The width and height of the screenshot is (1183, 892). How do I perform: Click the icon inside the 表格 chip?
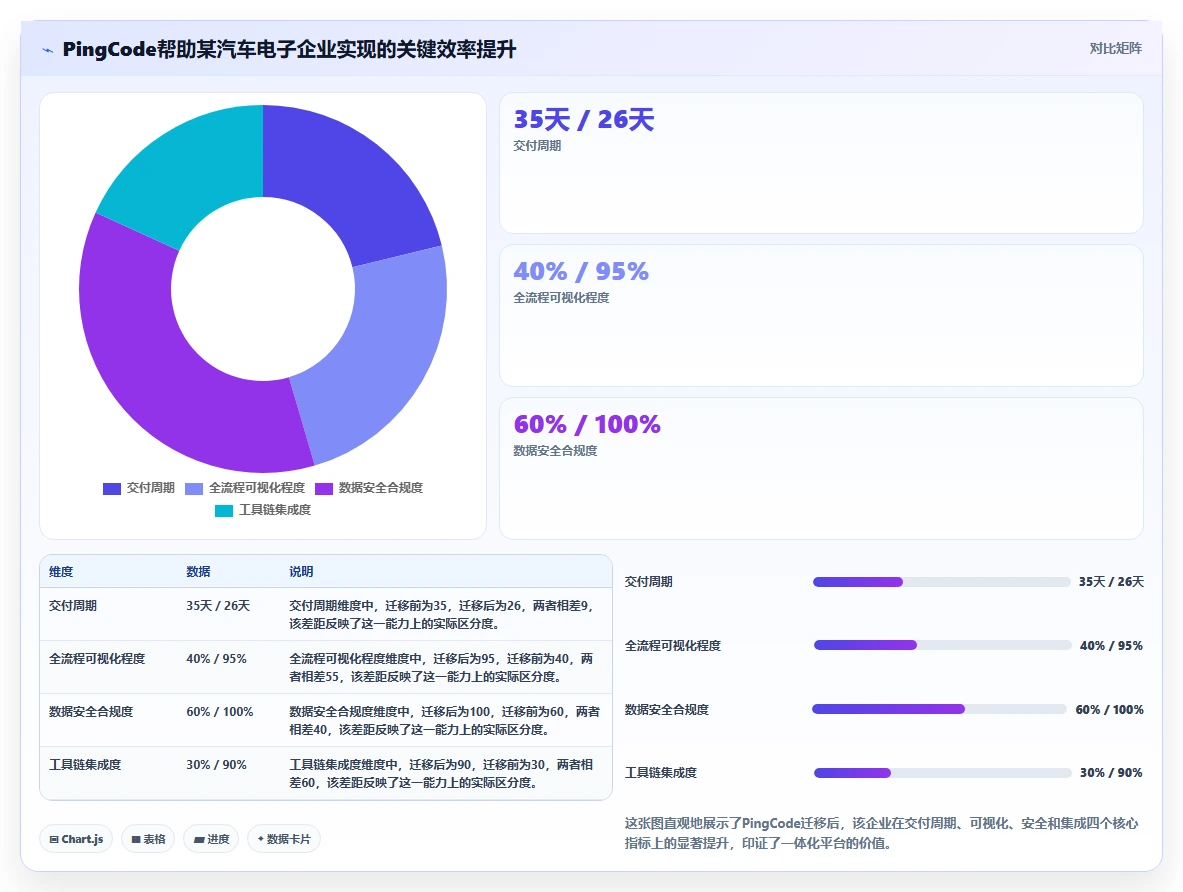tap(136, 839)
